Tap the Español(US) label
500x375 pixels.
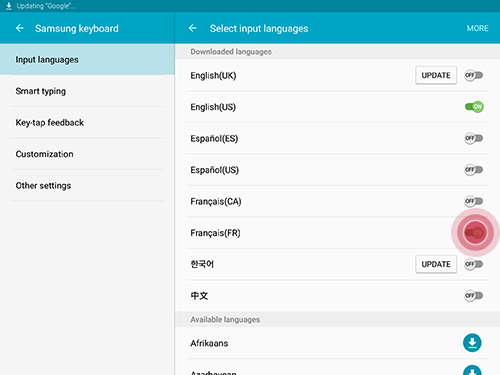point(215,170)
